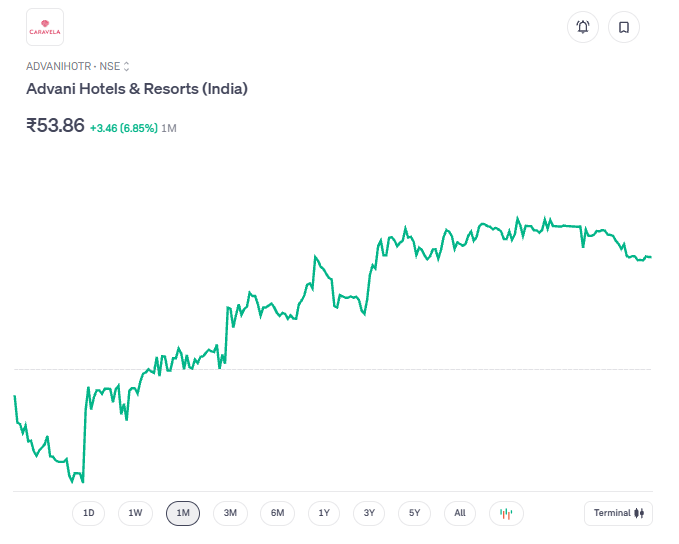The width and height of the screenshot is (679, 544).
Task: Set a price alert with bell icon
Action: pos(583,27)
